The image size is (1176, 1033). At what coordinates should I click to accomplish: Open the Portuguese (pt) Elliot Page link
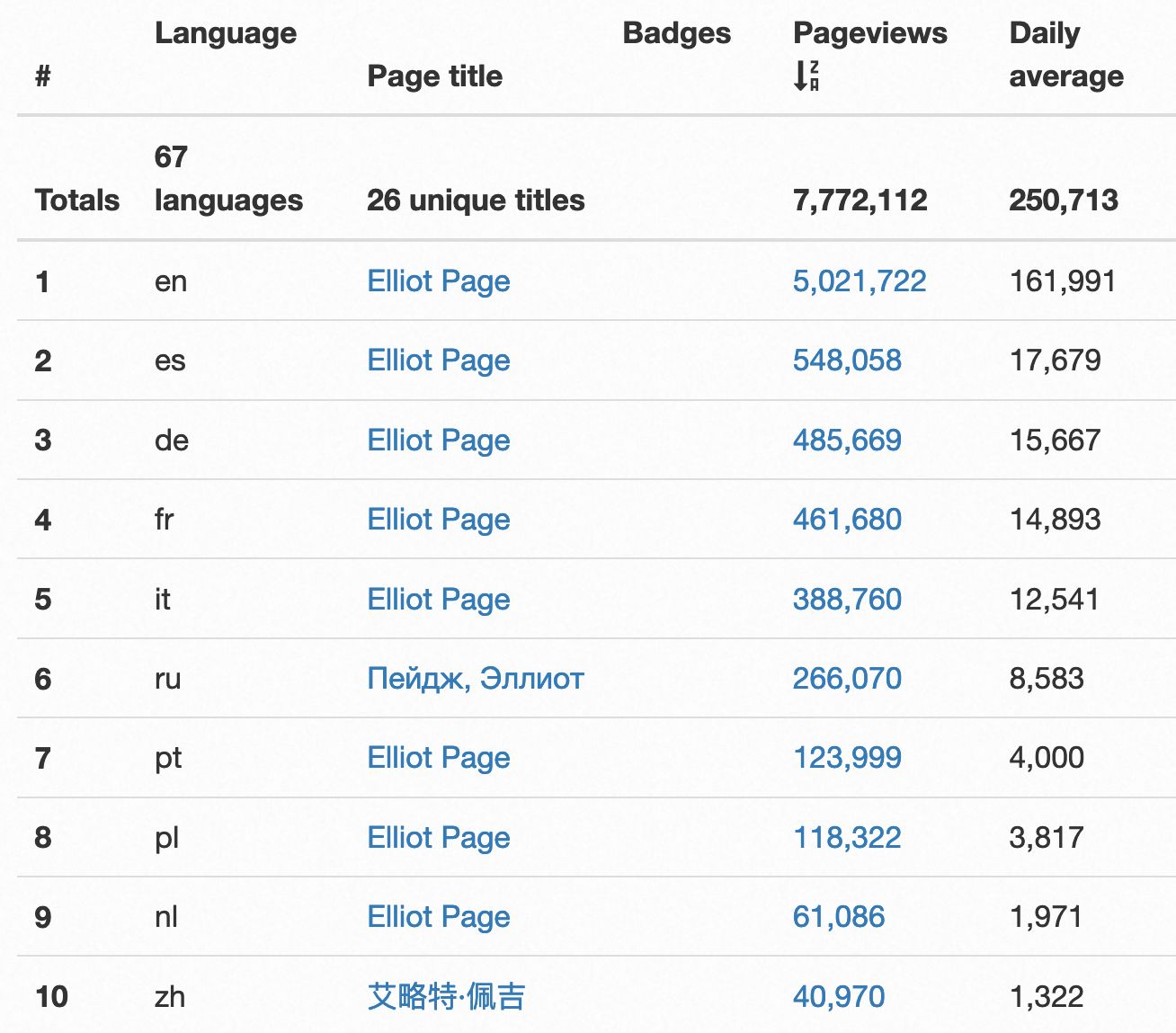click(x=439, y=758)
